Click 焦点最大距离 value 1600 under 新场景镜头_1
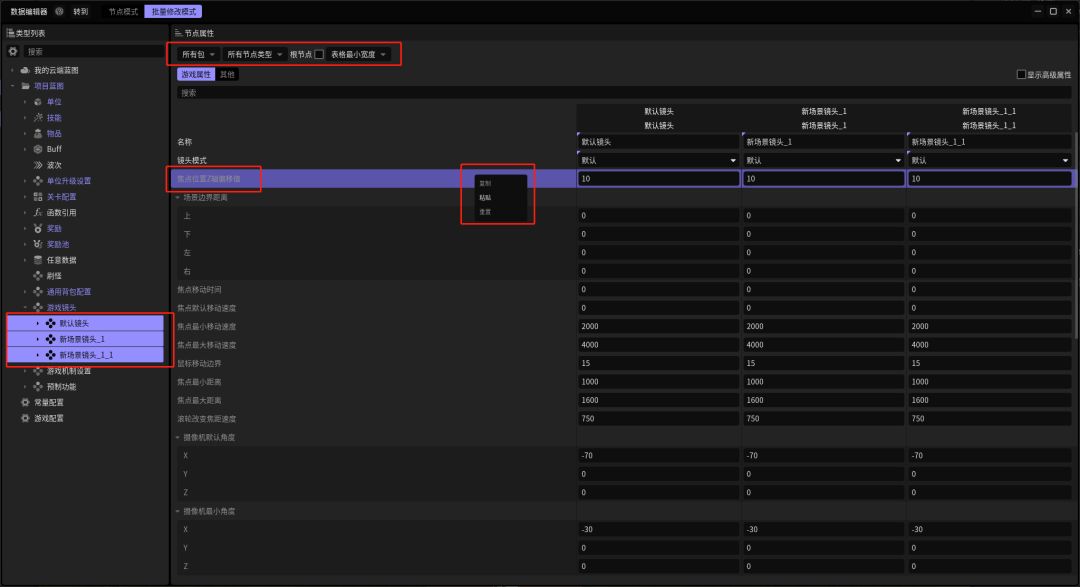 click(x=823, y=400)
